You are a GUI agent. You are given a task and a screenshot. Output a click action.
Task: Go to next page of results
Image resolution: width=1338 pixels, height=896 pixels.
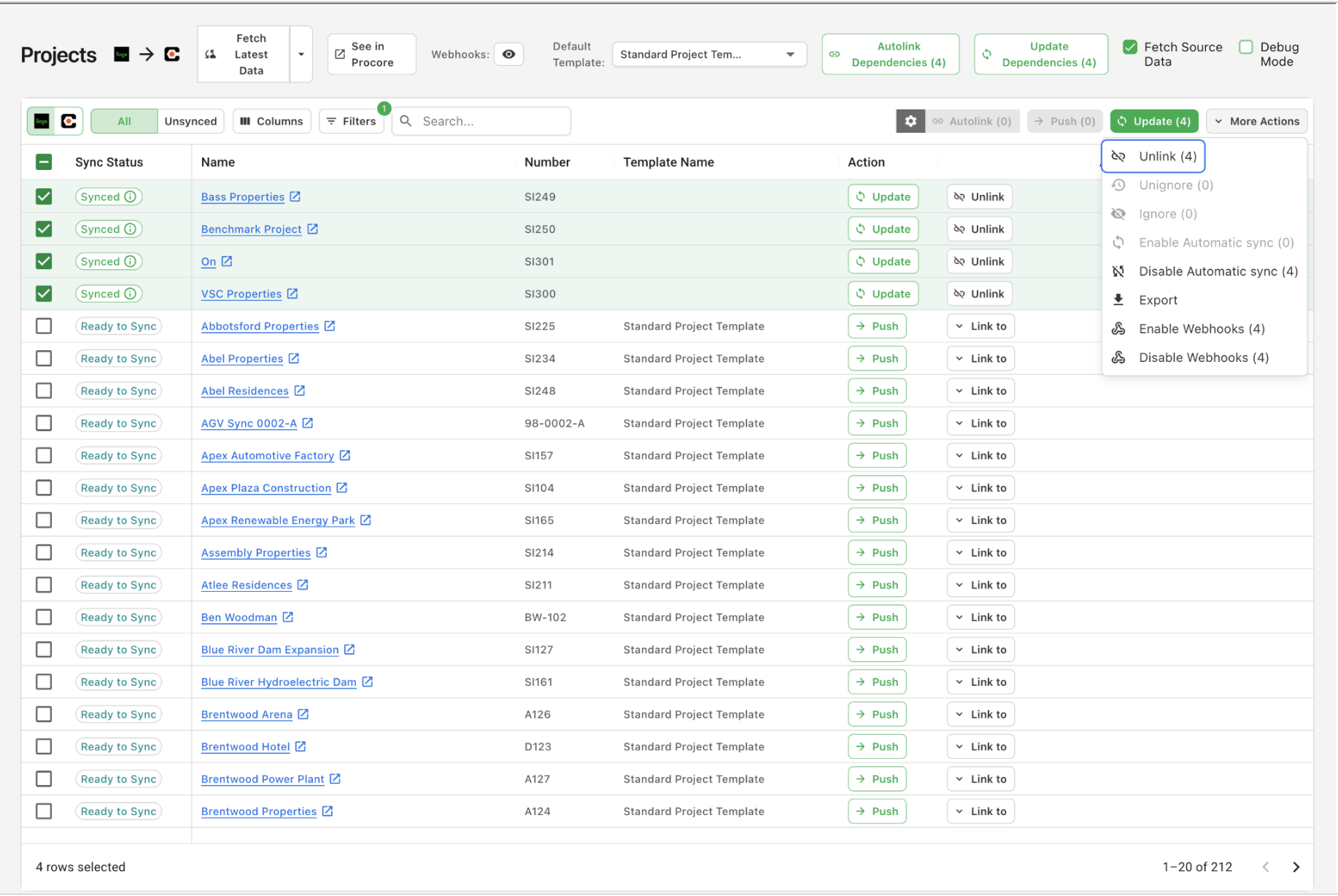tap(1296, 867)
